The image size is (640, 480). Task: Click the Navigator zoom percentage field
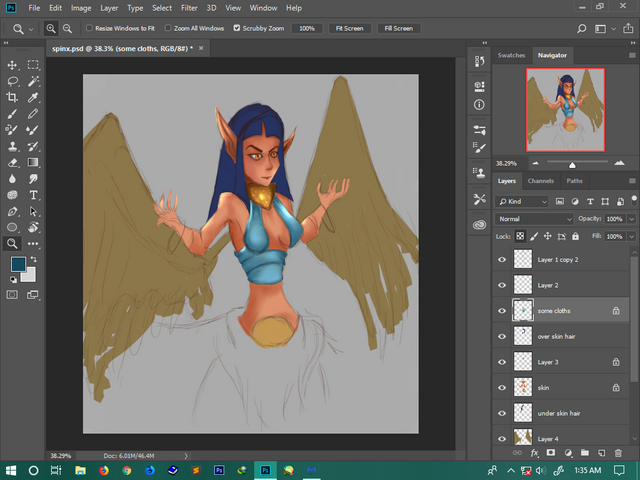507,164
